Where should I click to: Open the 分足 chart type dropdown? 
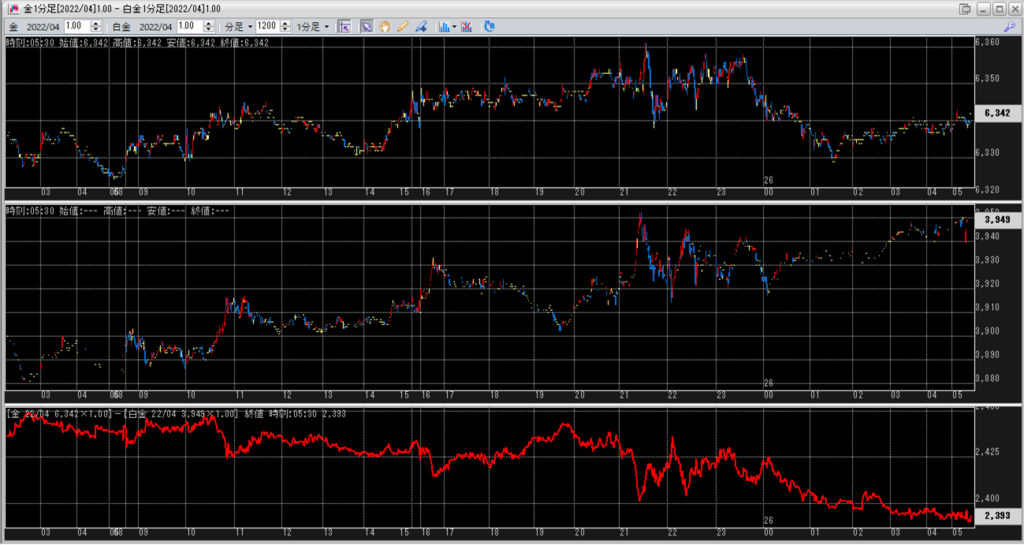point(236,26)
